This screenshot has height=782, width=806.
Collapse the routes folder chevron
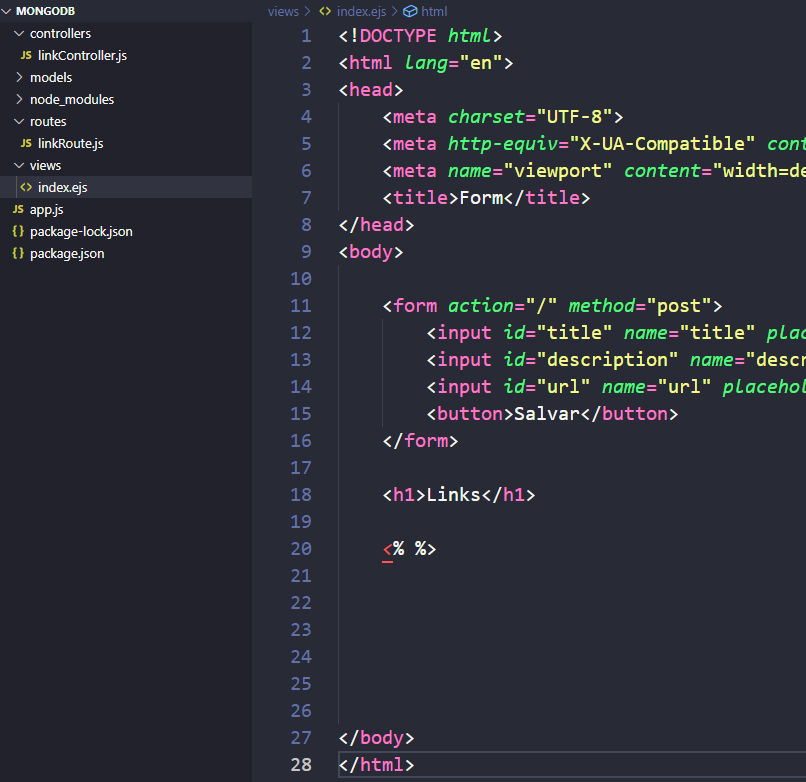tap(19, 121)
